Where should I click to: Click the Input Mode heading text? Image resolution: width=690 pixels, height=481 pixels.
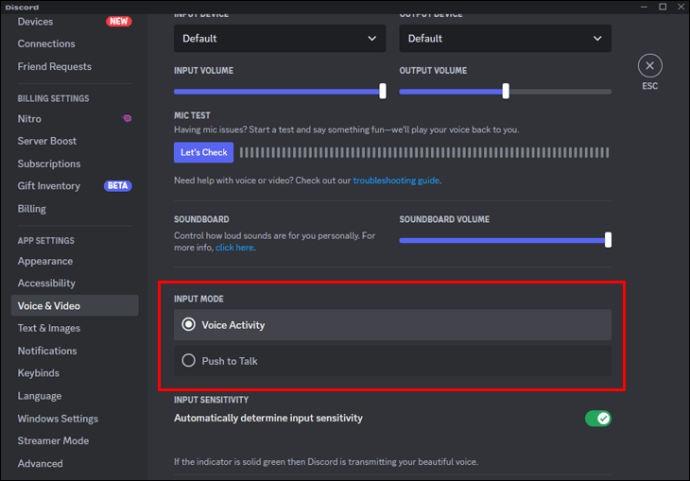(x=198, y=299)
